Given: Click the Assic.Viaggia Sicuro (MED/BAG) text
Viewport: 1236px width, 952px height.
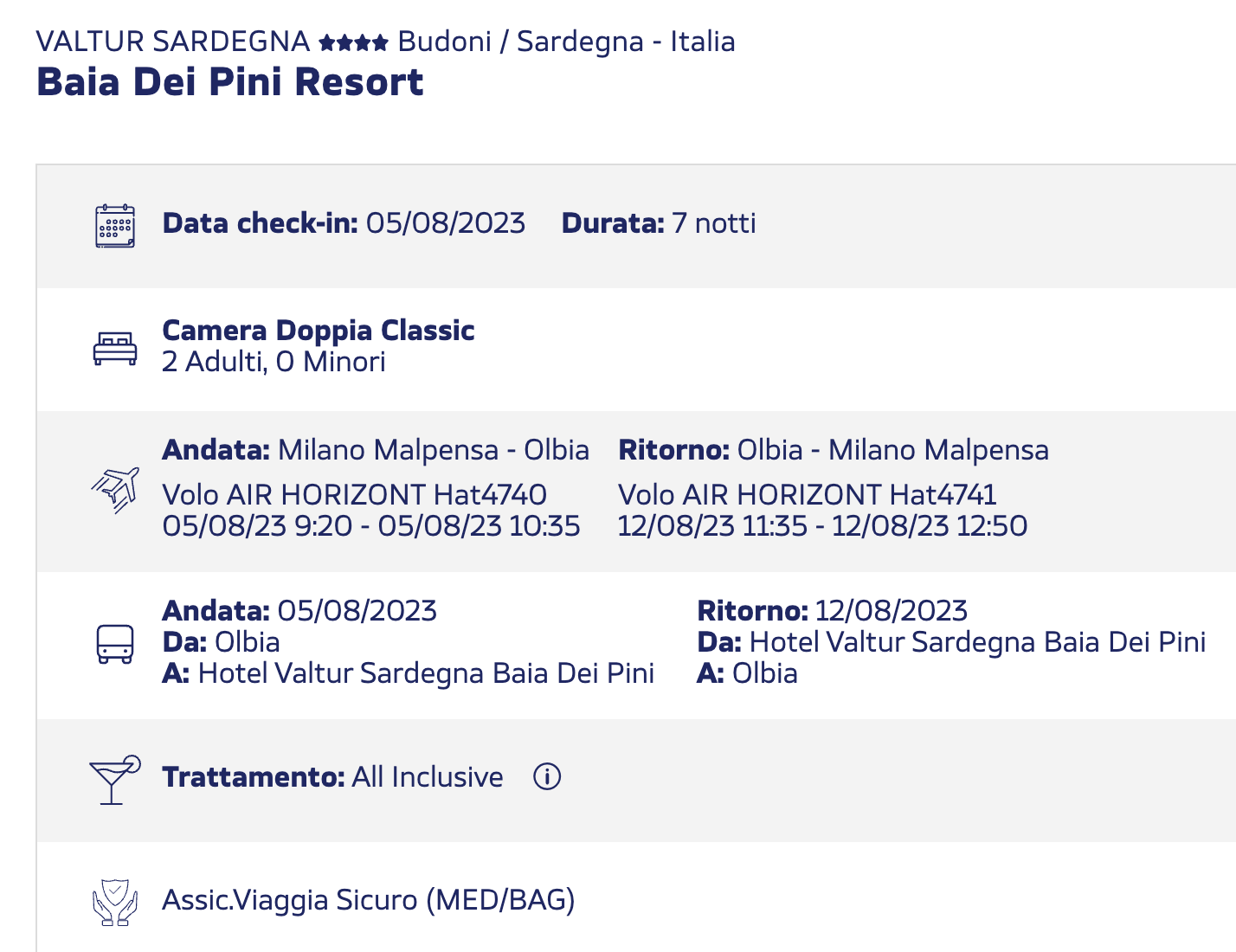Looking at the screenshot, I should [x=369, y=900].
